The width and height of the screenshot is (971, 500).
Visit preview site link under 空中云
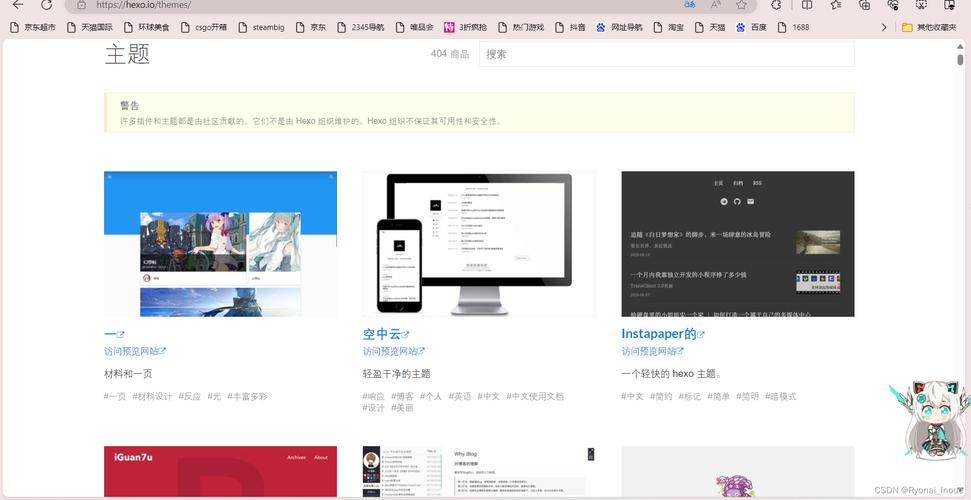tap(393, 351)
